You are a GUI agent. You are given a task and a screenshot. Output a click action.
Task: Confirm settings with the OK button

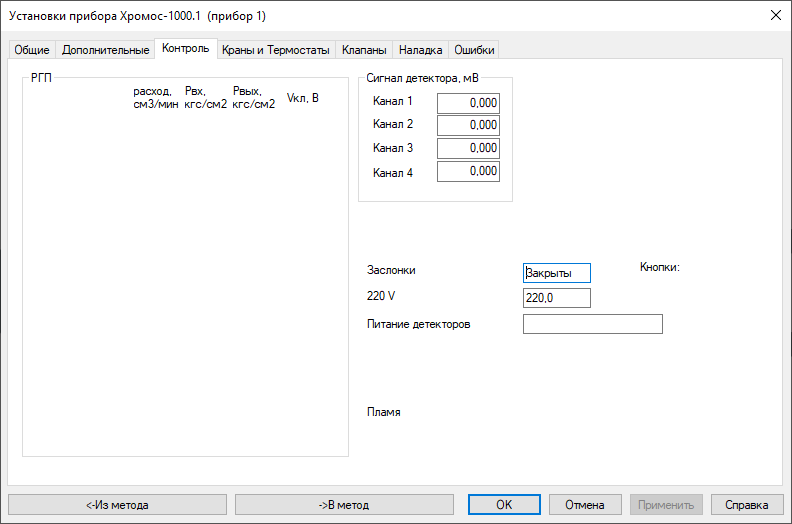(x=504, y=505)
